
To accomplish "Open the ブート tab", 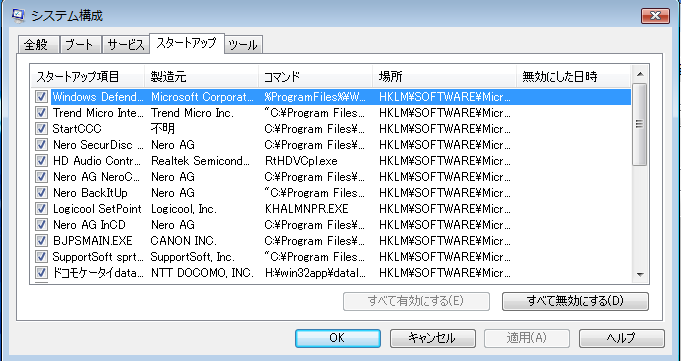I will [x=80, y=45].
